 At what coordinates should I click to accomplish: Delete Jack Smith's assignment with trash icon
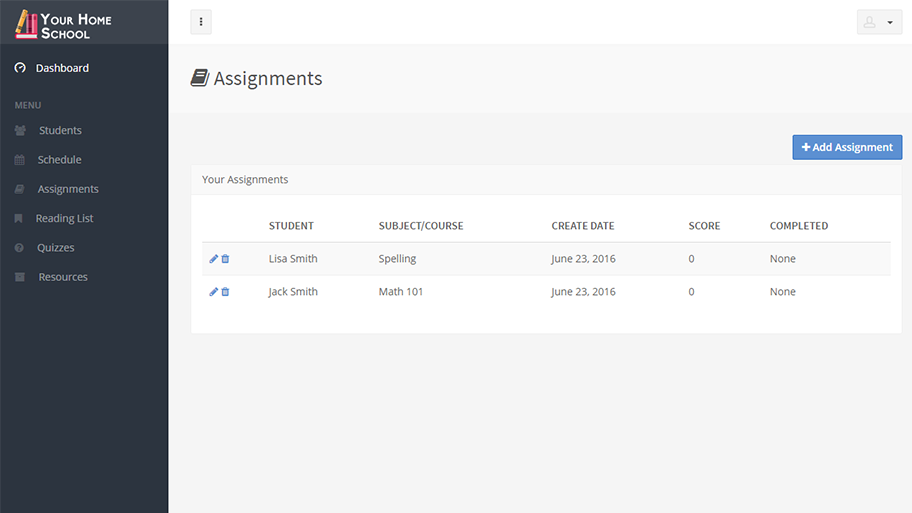click(x=225, y=292)
